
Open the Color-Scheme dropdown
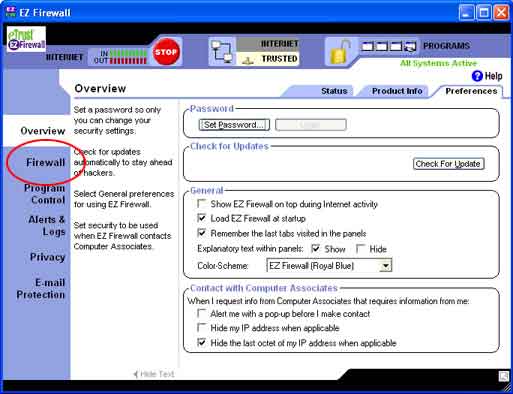[x=385, y=266]
